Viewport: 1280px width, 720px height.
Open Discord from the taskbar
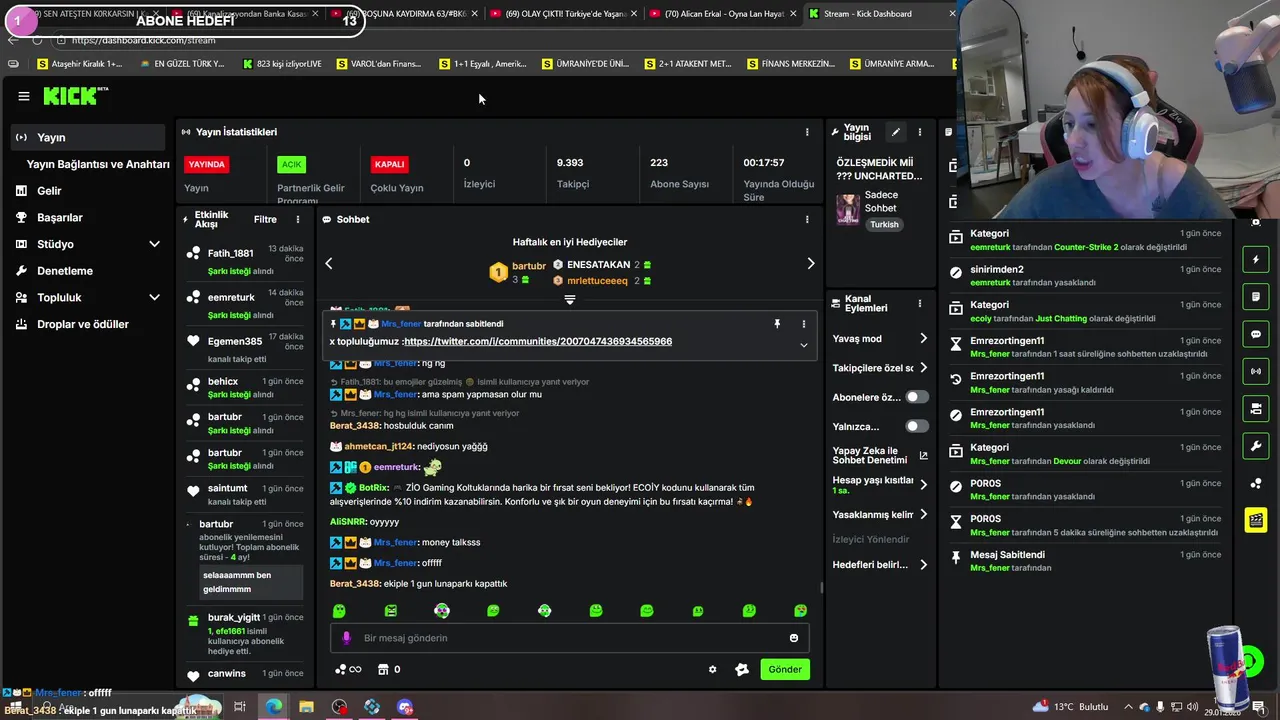pyautogui.click(x=404, y=707)
